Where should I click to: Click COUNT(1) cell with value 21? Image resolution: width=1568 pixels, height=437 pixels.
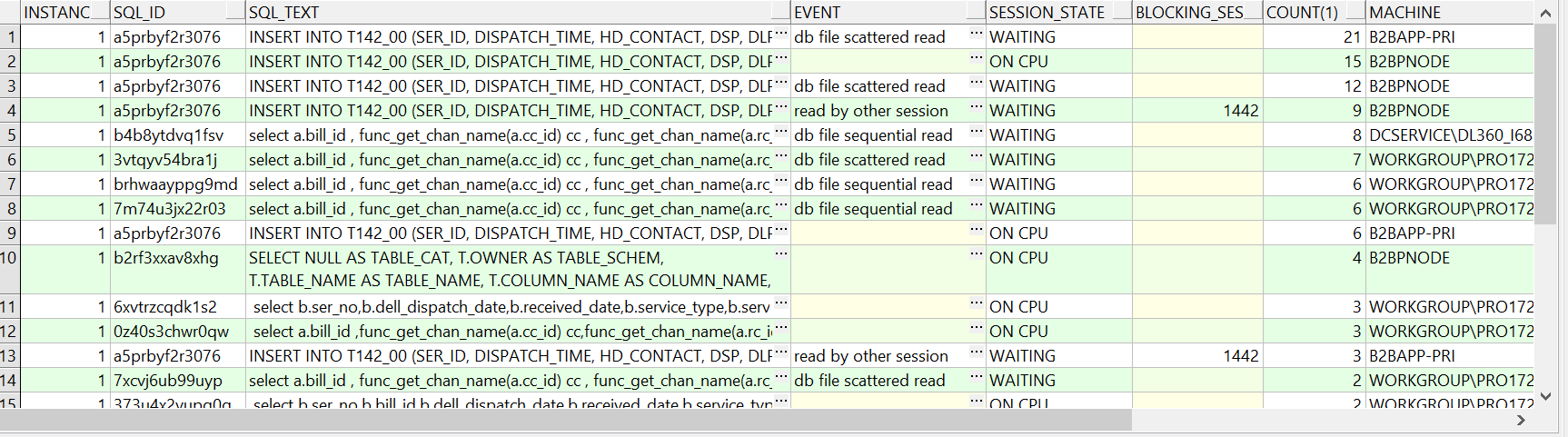coord(1315,37)
